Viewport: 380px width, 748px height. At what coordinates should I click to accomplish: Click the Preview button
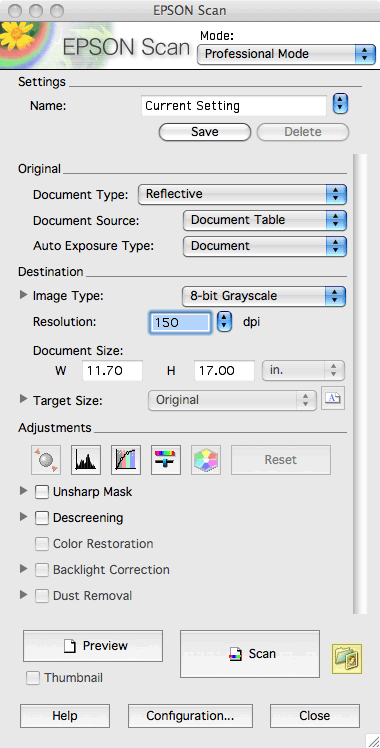(93, 646)
